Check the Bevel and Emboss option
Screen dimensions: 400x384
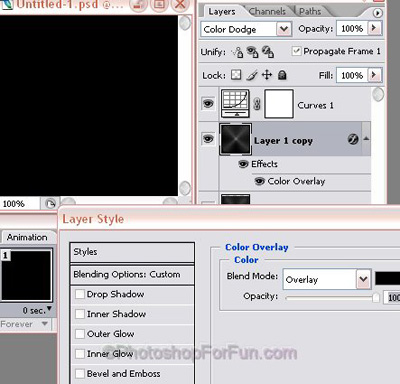pos(80,374)
